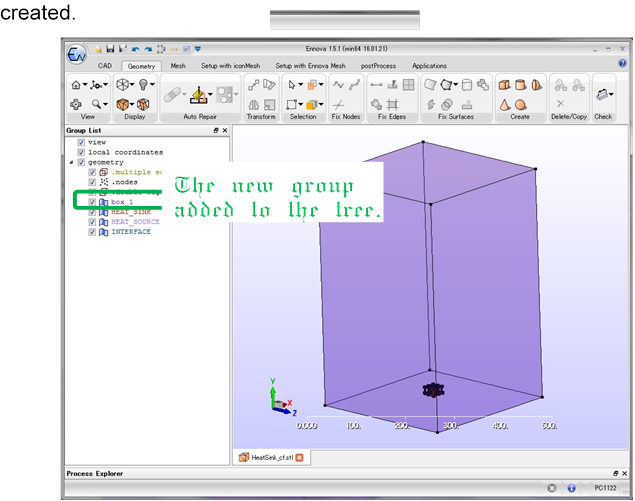Click the undo arrow in title bar
635x501 pixels.
[135, 49]
